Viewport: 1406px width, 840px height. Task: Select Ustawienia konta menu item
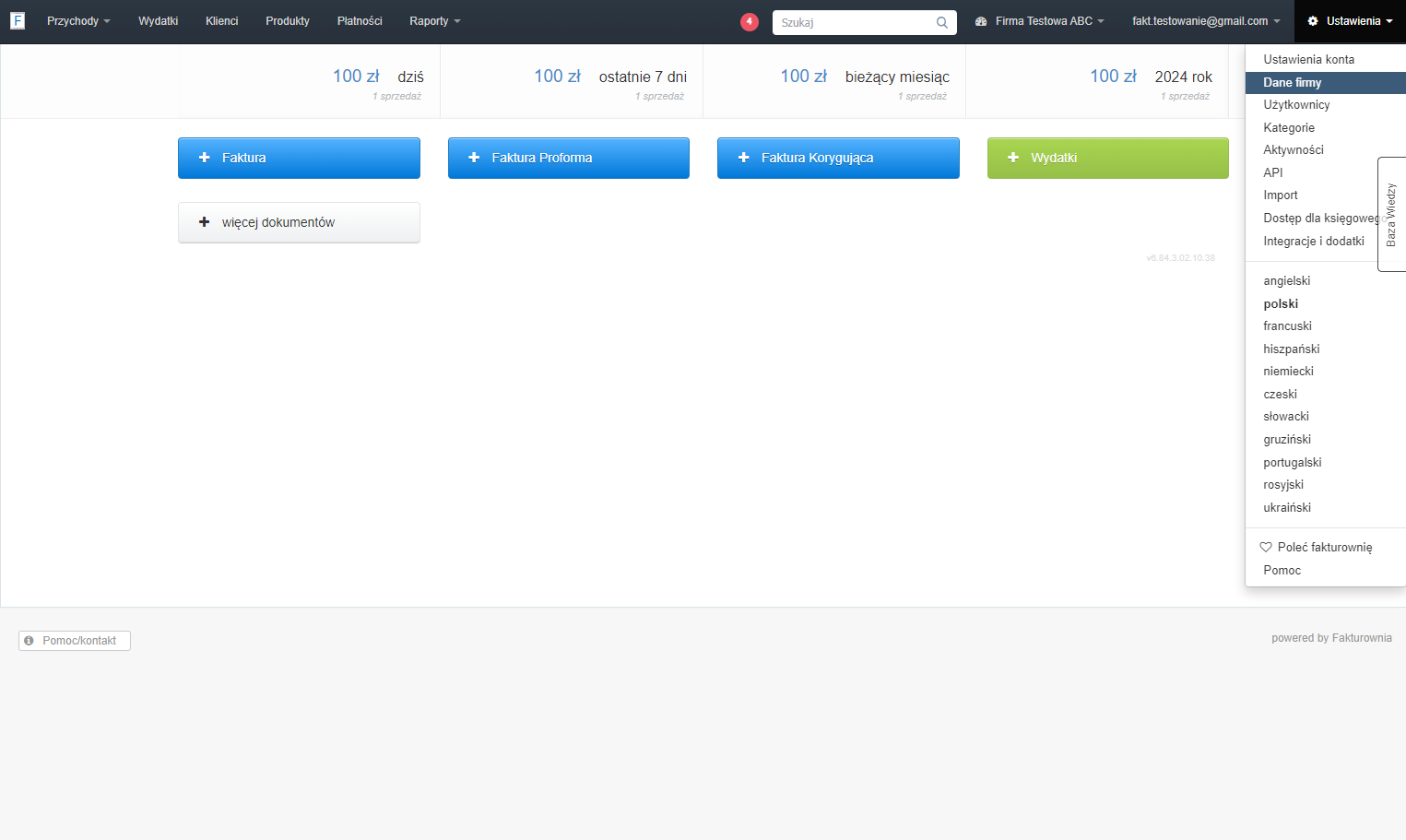(x=1325, y=59)
